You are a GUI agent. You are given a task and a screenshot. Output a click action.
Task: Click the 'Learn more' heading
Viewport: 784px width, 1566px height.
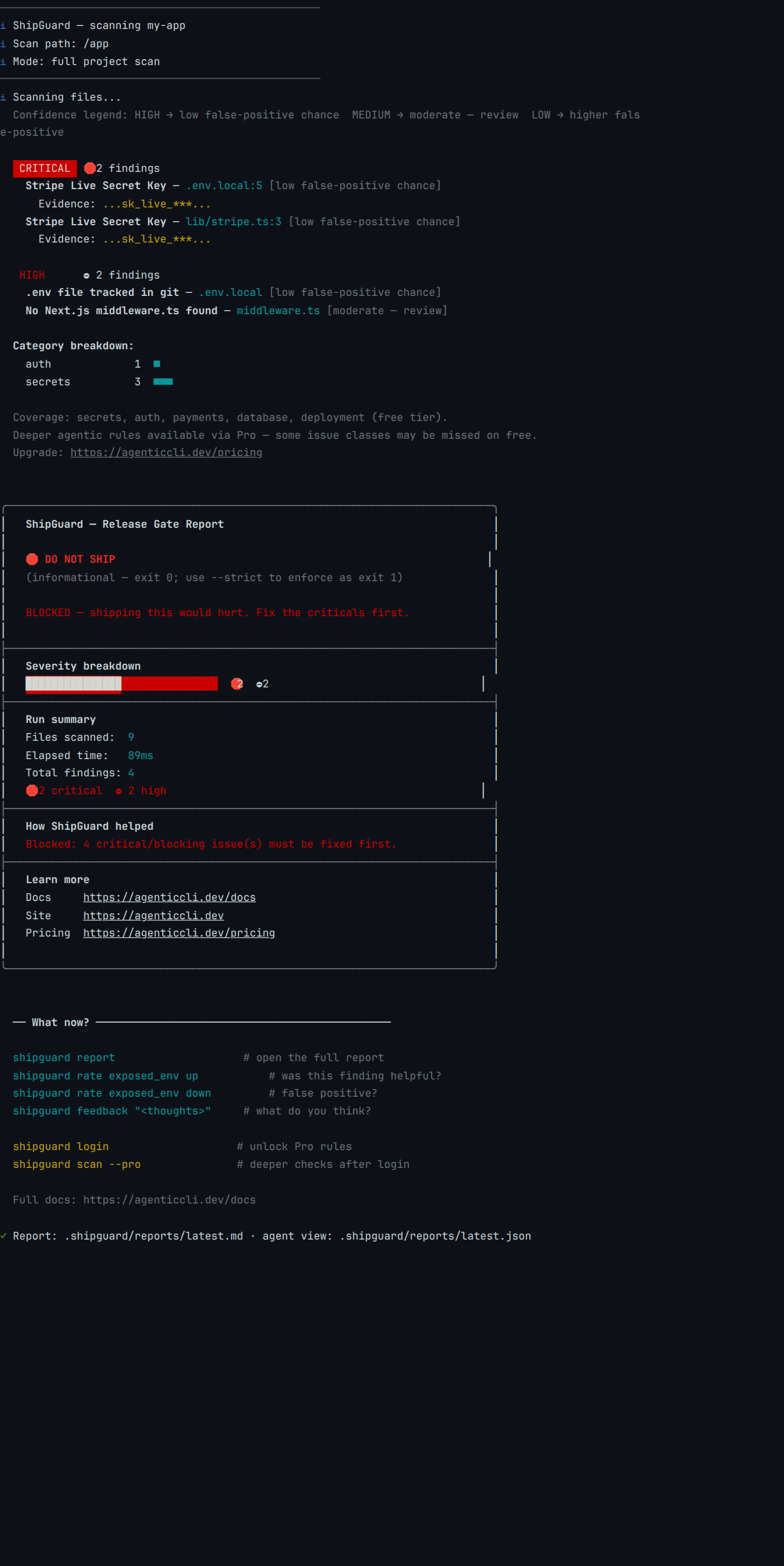tap(58, 880)
